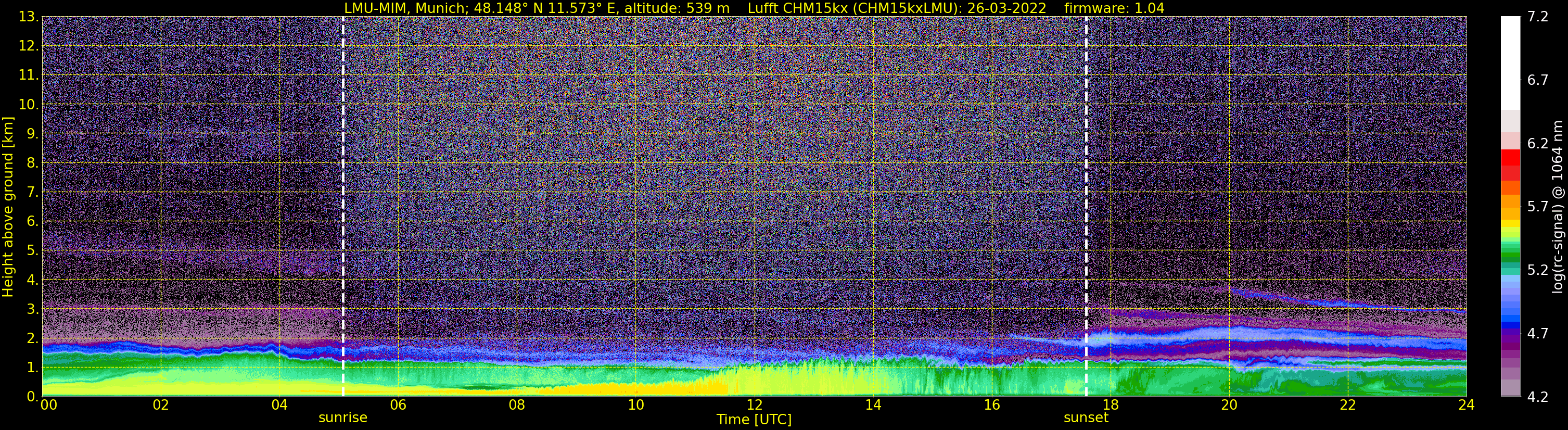Click the "sunset" label below the time axis
Screen dimensions: 1568x430
1086,418
